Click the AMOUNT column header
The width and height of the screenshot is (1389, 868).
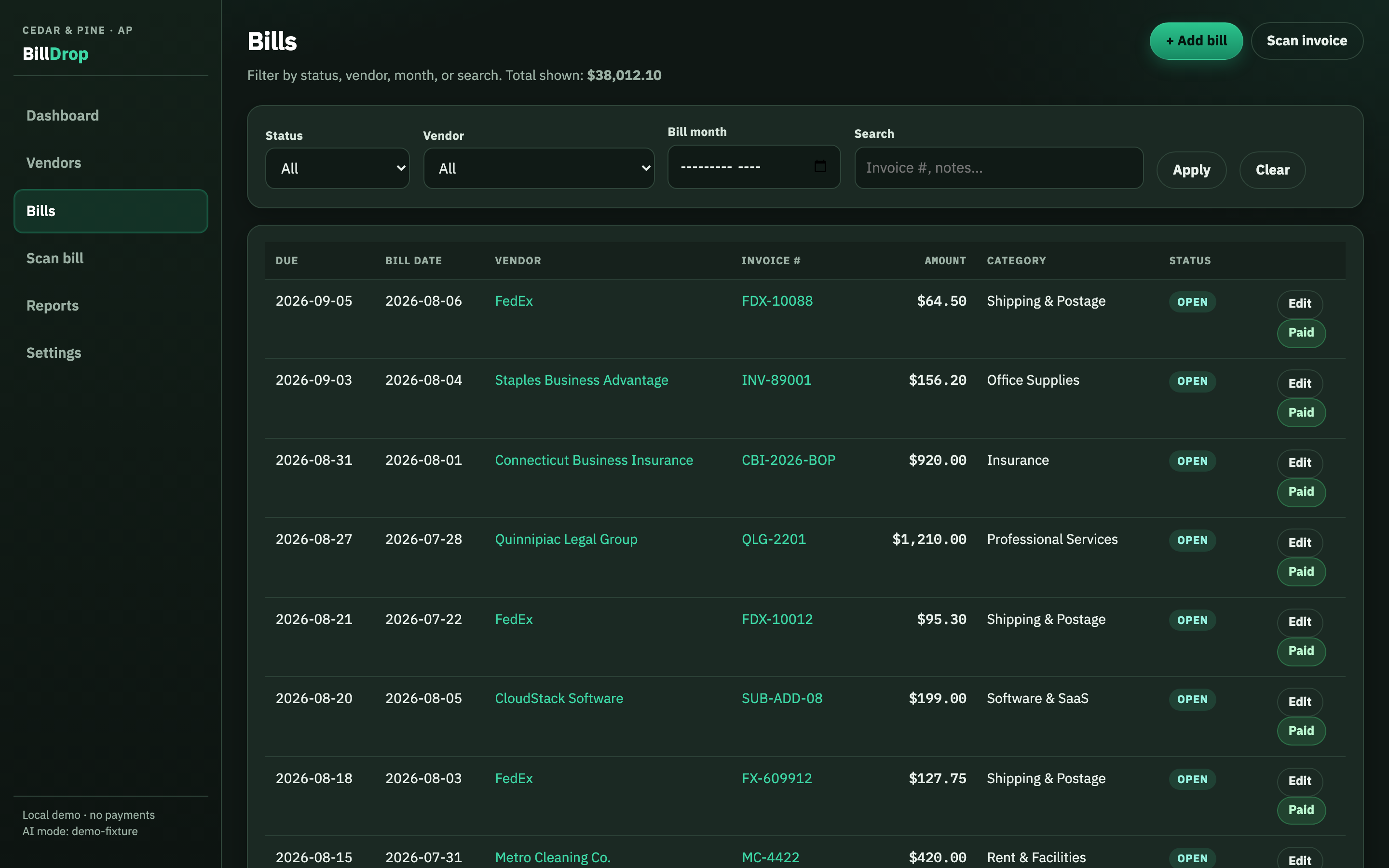pyautogui.click(x=945, y=260)
